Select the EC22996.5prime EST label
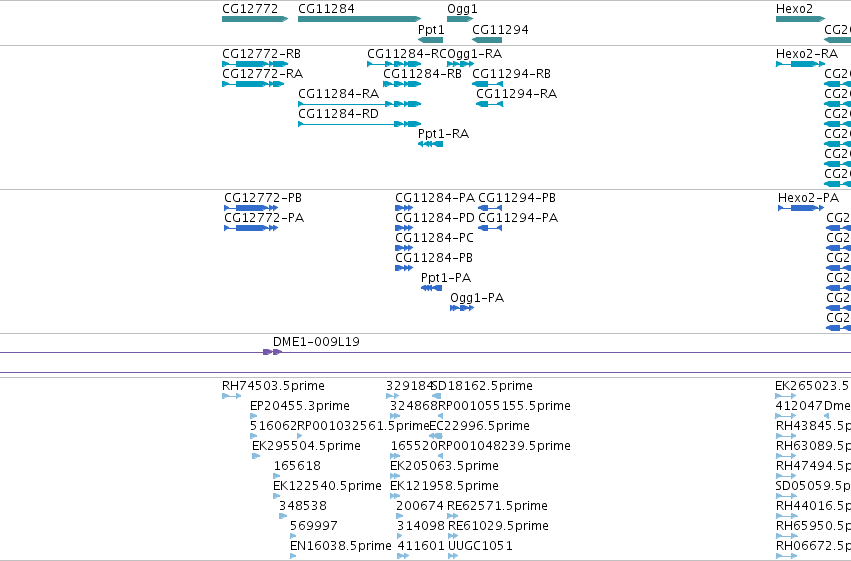851x561 pixels. [480, 426]
